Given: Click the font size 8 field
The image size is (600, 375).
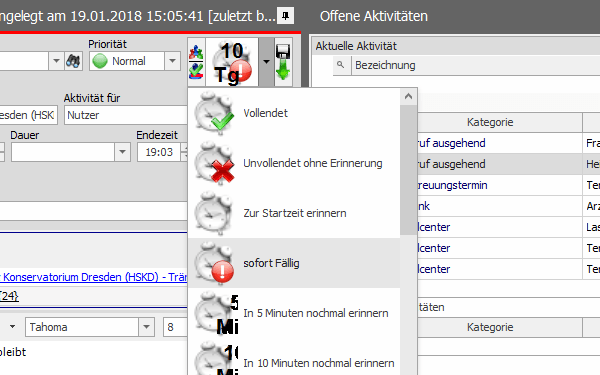Looking at the screenshot, I should coord(175,327).
